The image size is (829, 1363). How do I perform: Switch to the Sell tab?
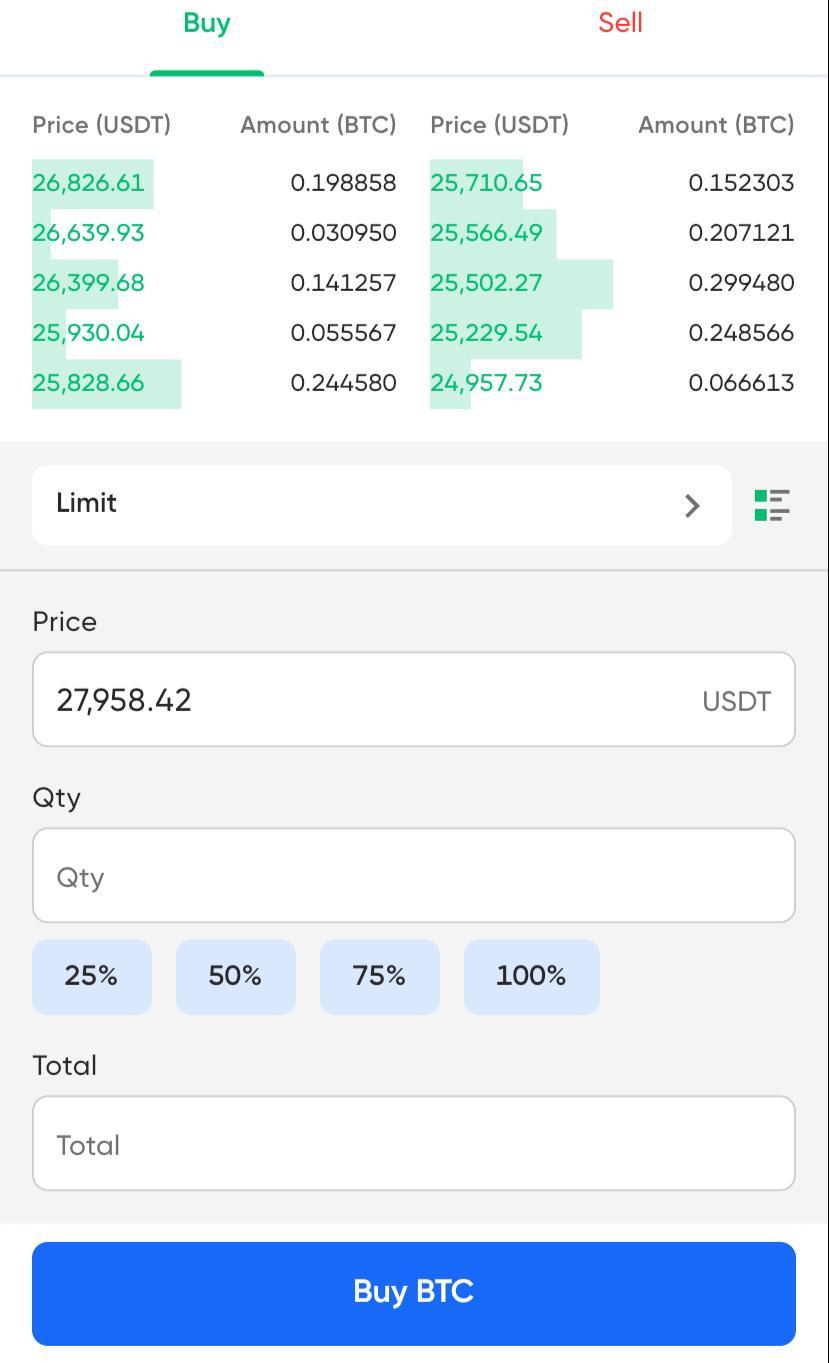tap(620, 24)
